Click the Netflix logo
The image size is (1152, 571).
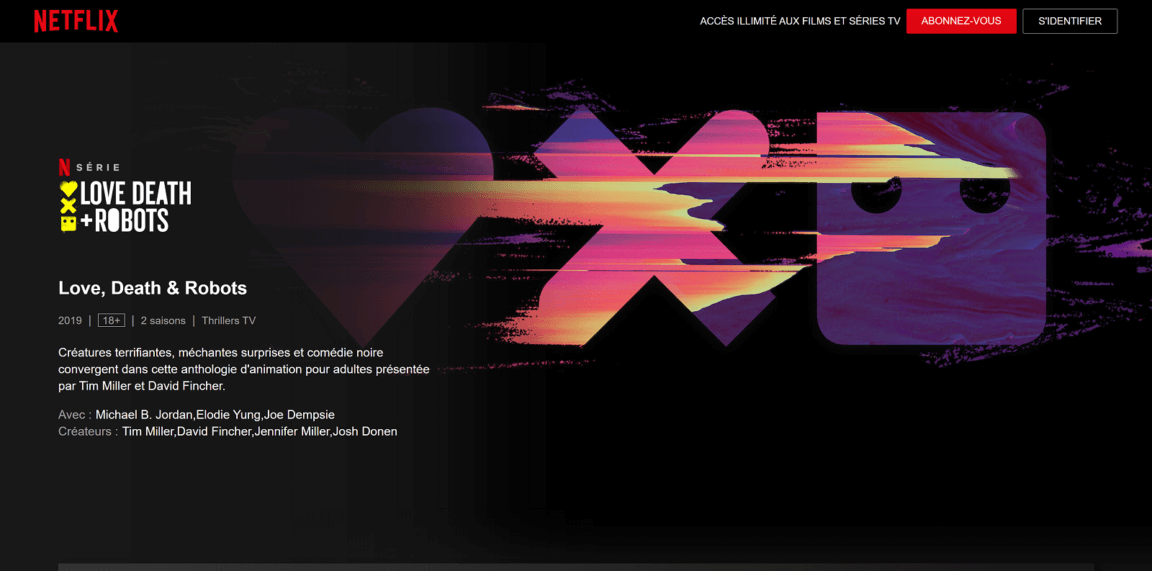click(76, 21)
